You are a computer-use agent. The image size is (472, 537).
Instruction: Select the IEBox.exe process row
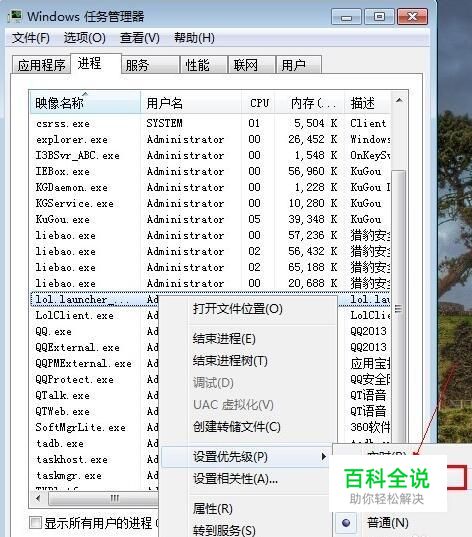[x=211, y=171]
